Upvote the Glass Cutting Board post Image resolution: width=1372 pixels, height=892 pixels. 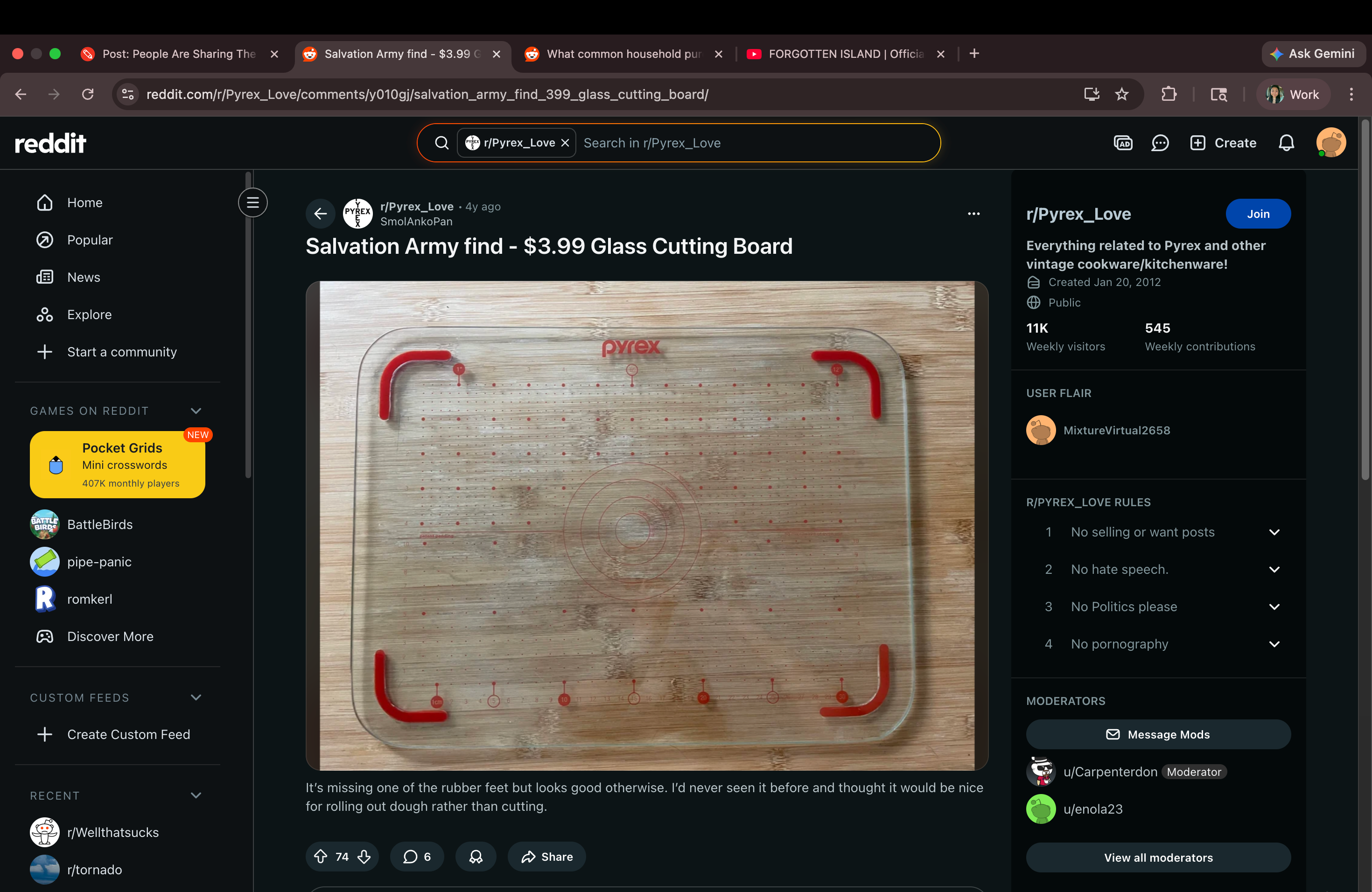321,857
